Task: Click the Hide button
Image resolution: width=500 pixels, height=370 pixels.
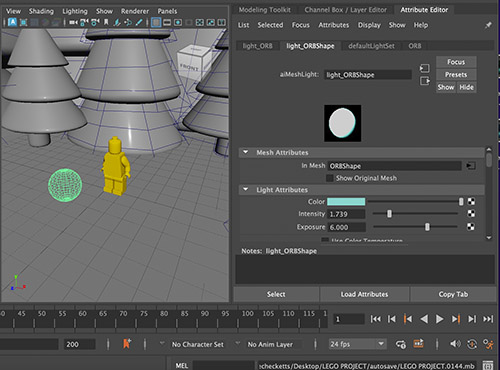Action: (x=466, y=87)
